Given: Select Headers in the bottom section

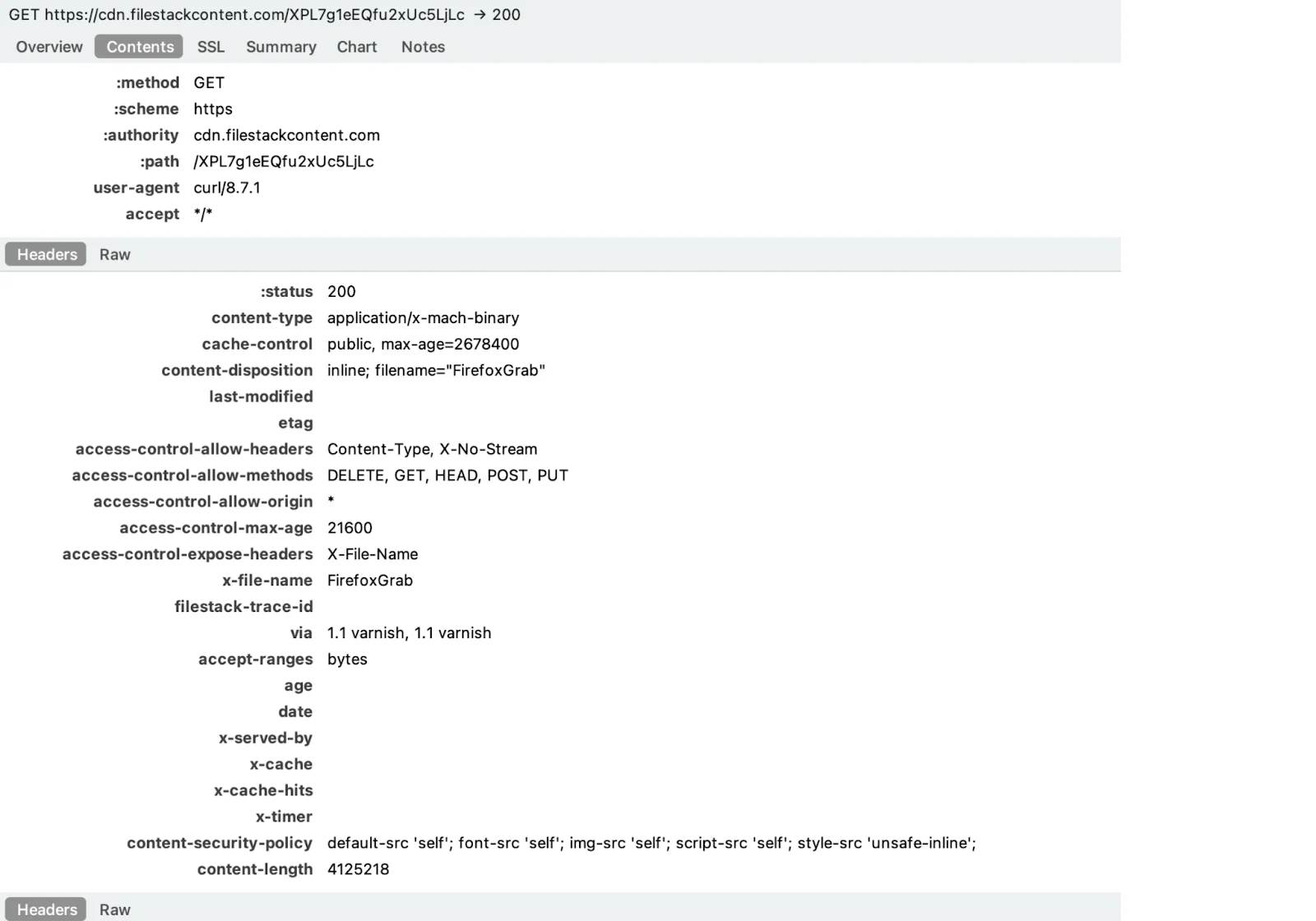Looking at the screenshot, I should tap(45, 909).
